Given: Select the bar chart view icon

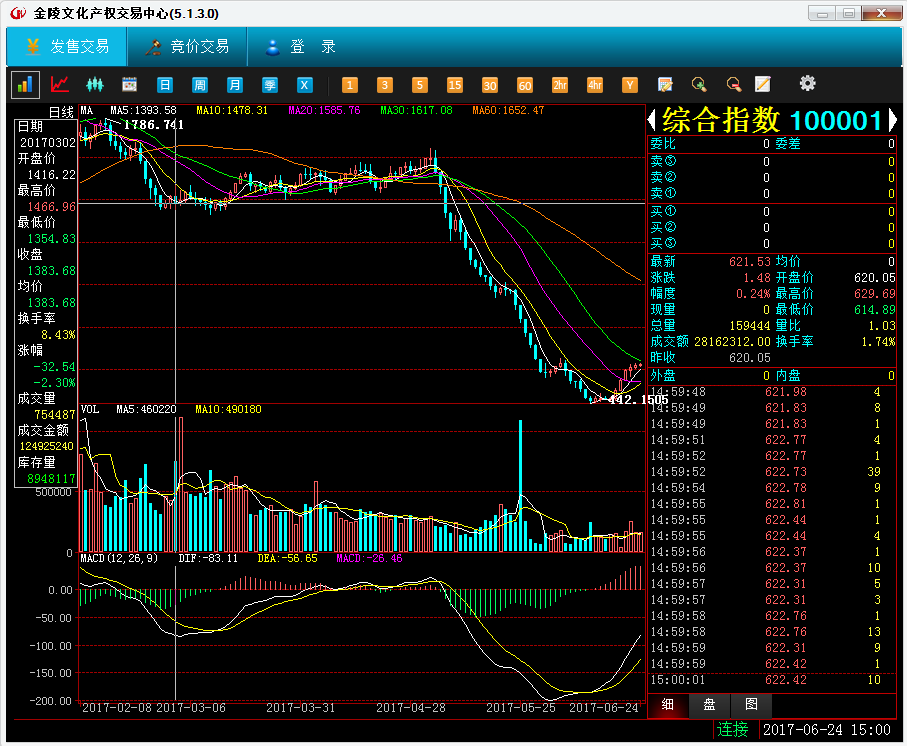Looking at the screenshot, I should click(x=25, y=85).
